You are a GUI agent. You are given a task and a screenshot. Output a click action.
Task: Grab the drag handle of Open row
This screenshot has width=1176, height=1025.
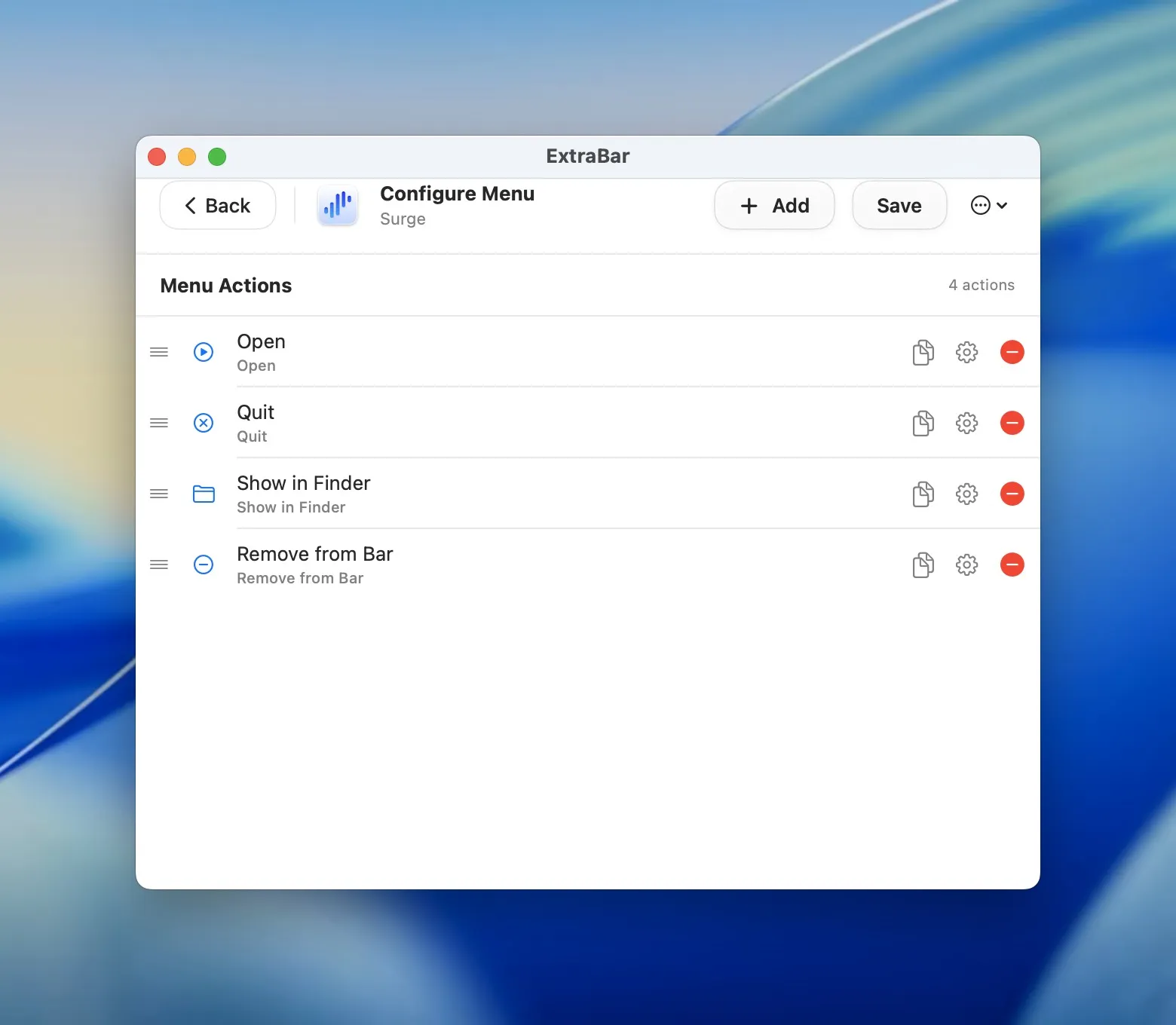(x=159, y=352)
